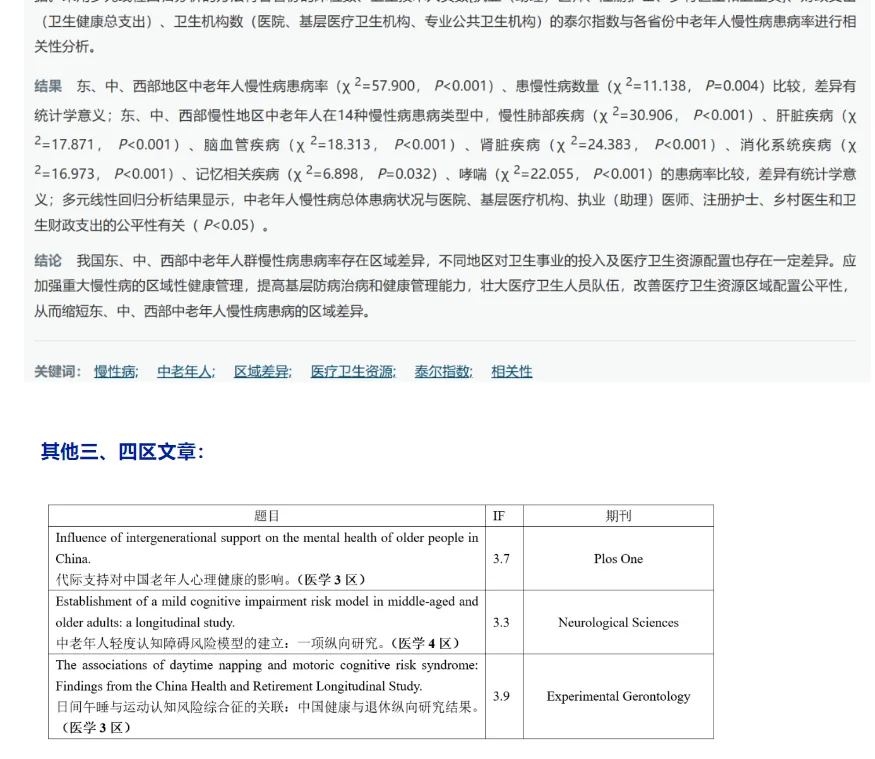Click the 代际支持 Chinese translation line
The image size is (875, 759).
click(x=210, y=580)
